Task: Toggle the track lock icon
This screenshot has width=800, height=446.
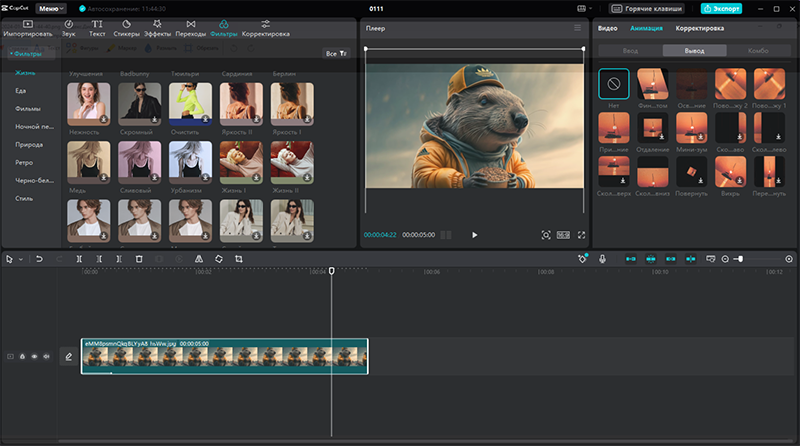Action: 22,356
